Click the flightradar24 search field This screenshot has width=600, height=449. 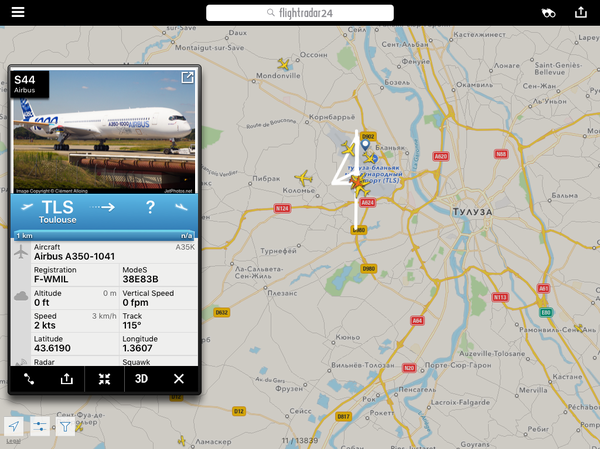point(300,13)
